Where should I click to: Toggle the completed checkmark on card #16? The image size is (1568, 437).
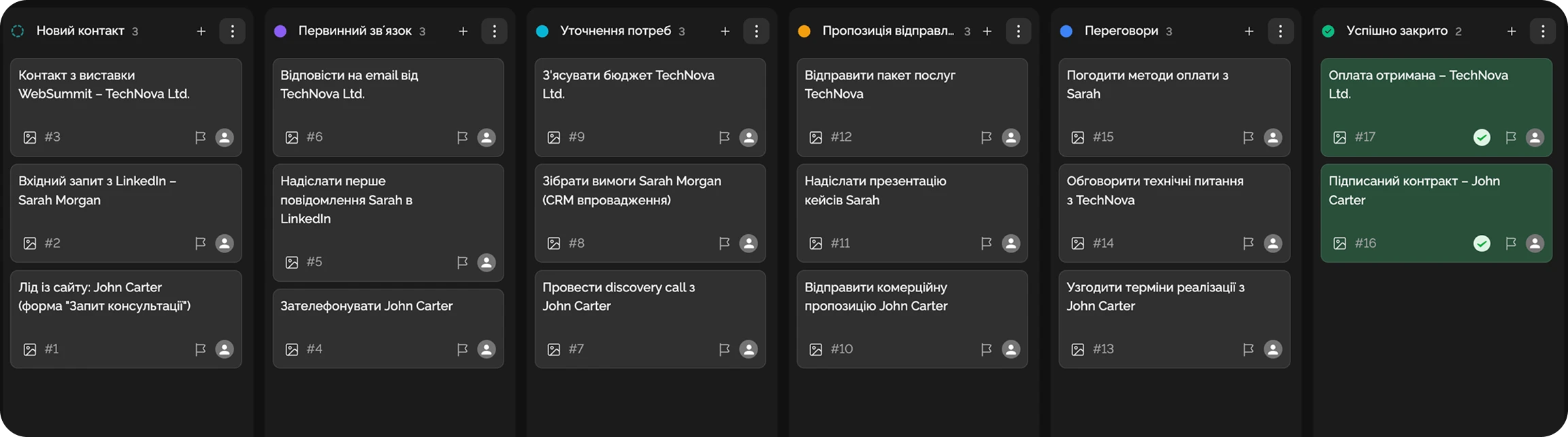1482,244
